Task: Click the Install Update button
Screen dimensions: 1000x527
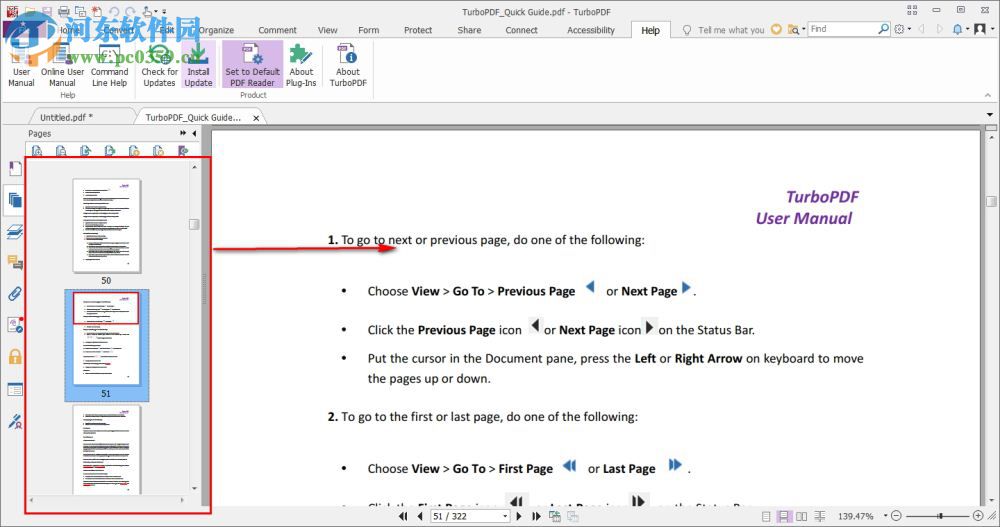Action: click(198, 66)
